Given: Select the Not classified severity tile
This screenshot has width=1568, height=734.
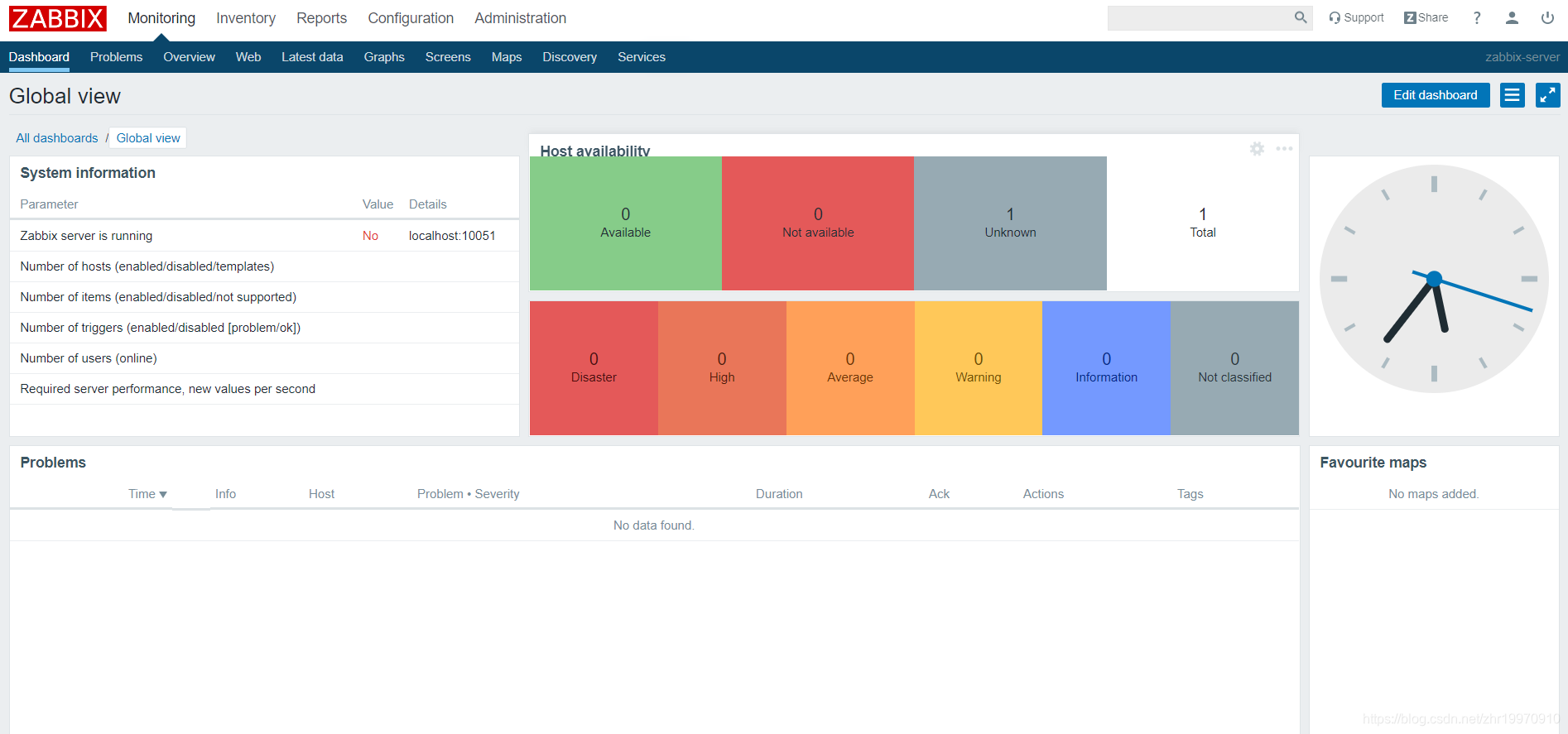Looking at the screenshot, I should coord(1234,368).
